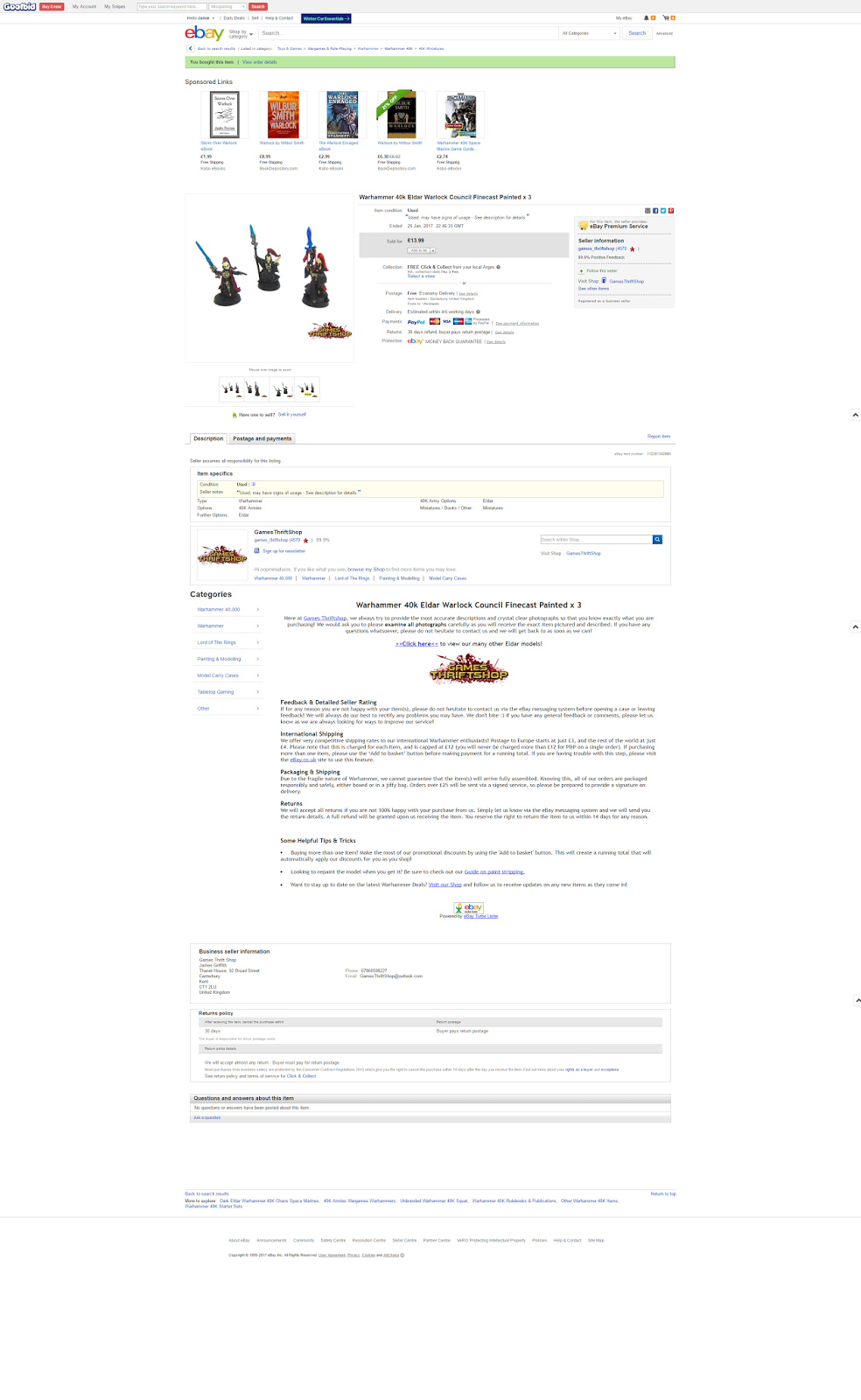Screen dimensions: 861x1400
Task: Share listing on Facebook
Action: pyautogui.click(x=656, y=210)
